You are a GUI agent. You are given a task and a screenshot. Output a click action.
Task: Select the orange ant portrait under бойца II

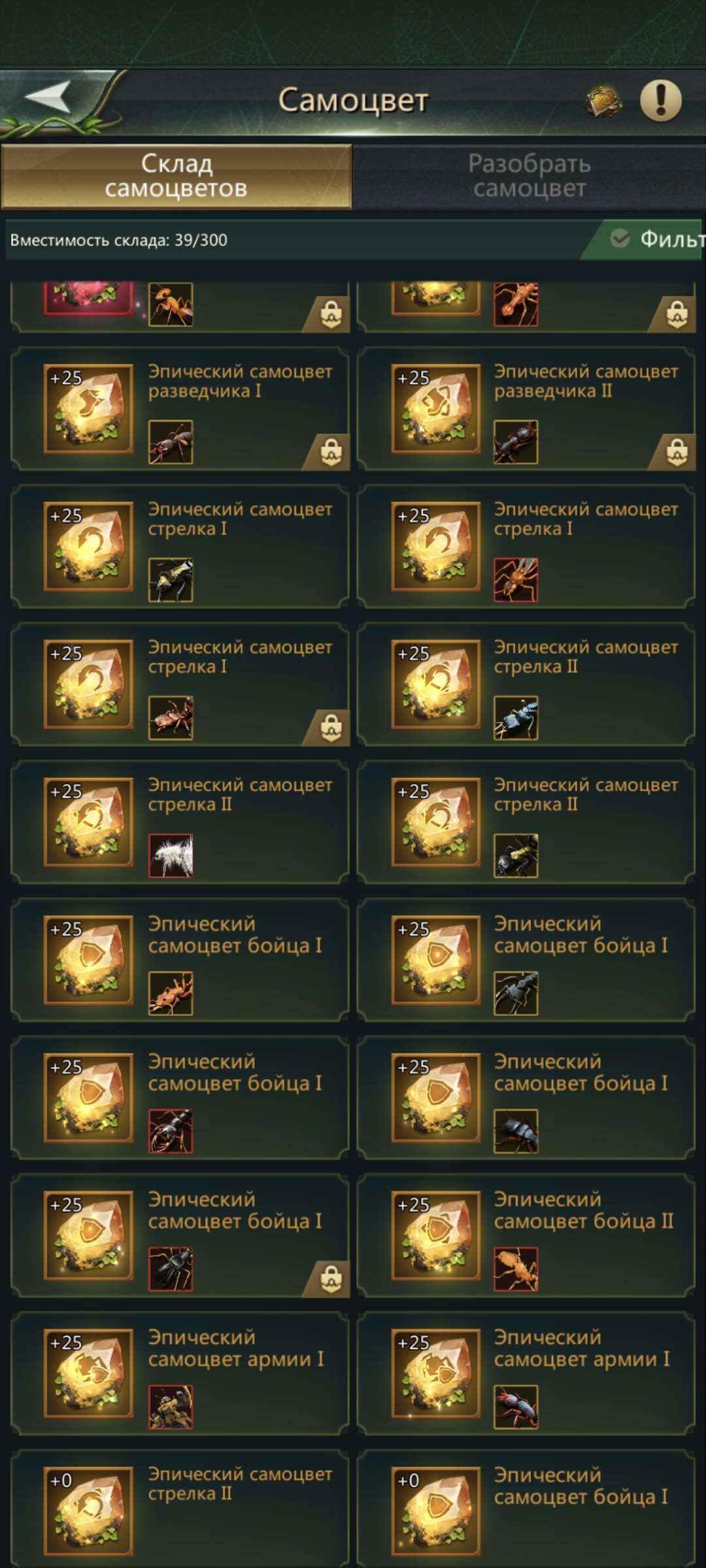[x=516, y=1269]
